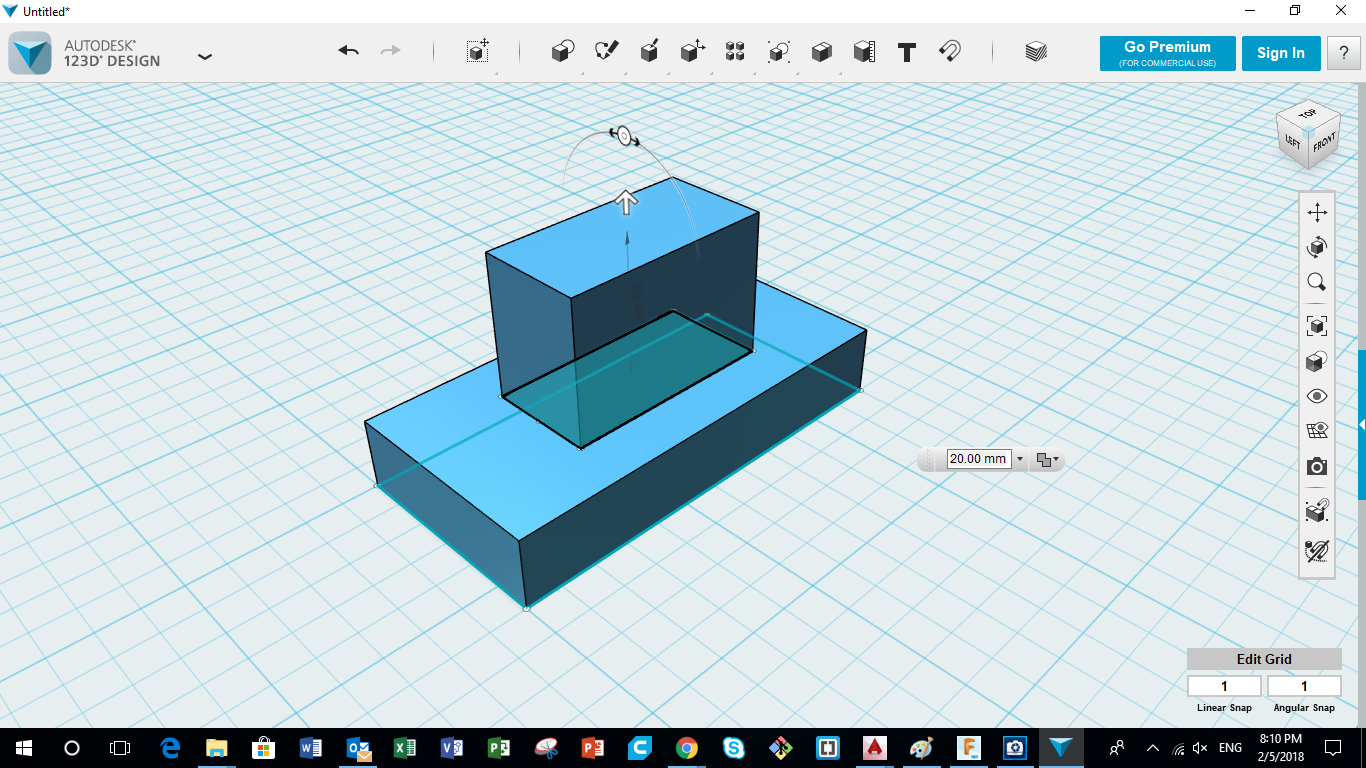Select the Measure tool
1366x768 pixels.
(x=864, y=52)
